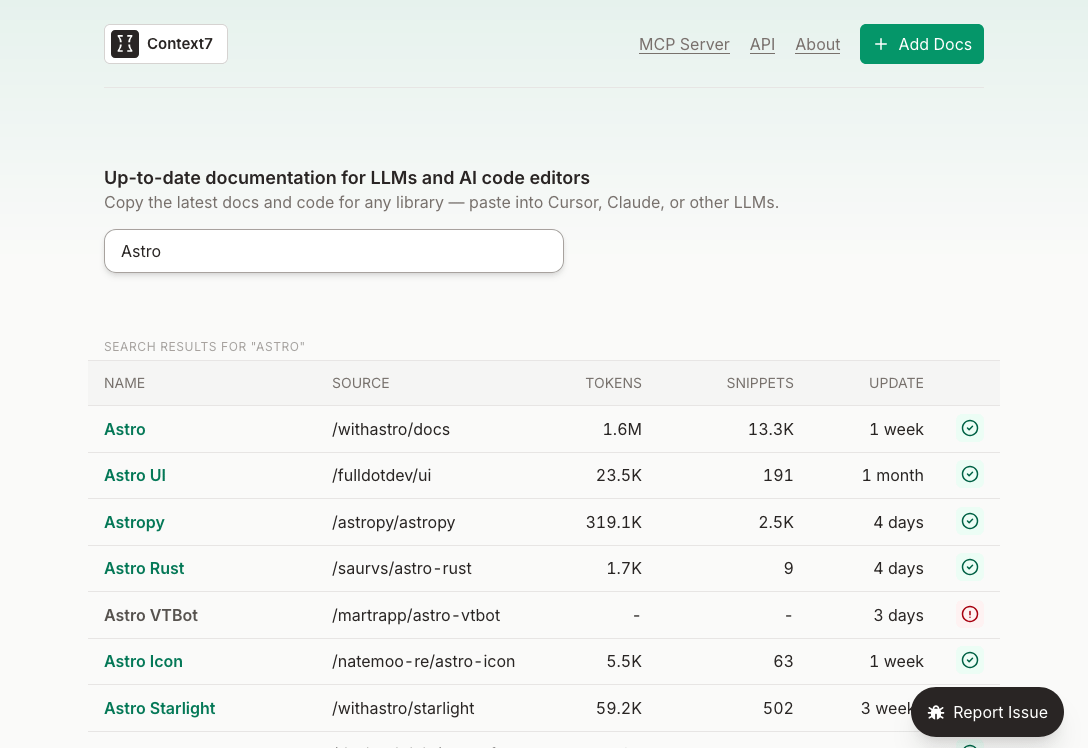
Task: Click the Tokens column header
Action: tap(613, 383)
